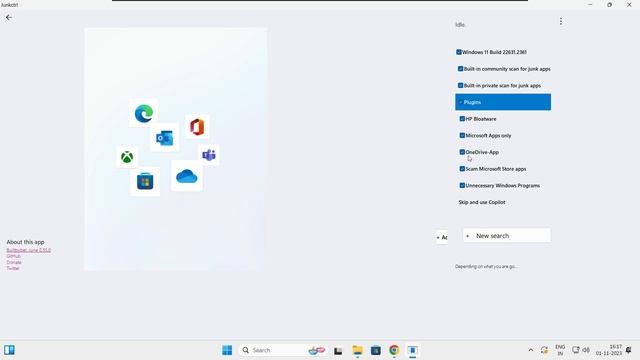The height and width of the screenshot is (360, 640).
Task: Open the GitHub link
Action: click(x=13, y=256)
